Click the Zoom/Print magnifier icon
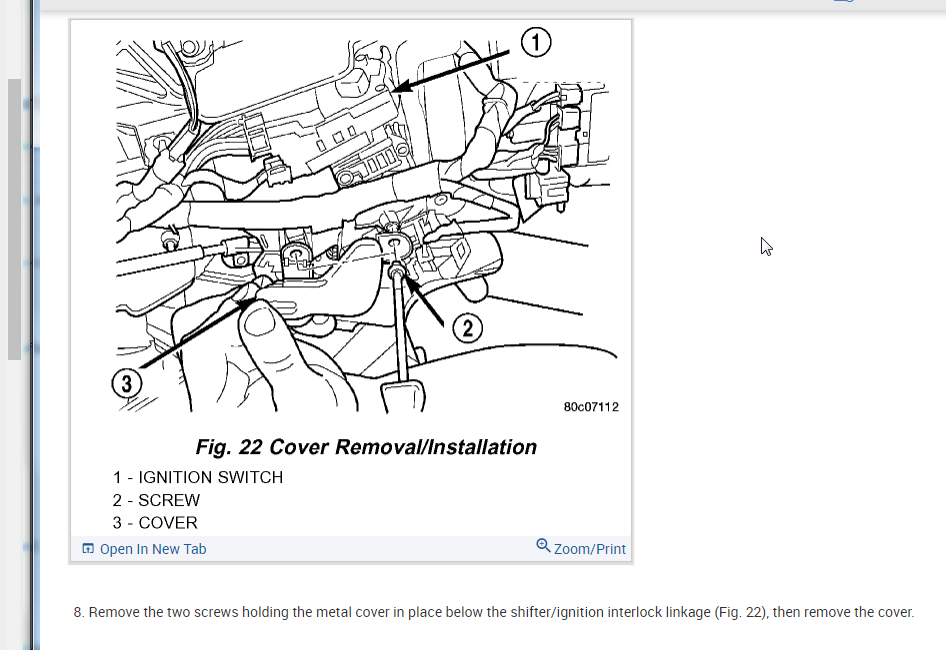Image resolution: width=946 pixels, height=650 pixels. pos(543,546)
